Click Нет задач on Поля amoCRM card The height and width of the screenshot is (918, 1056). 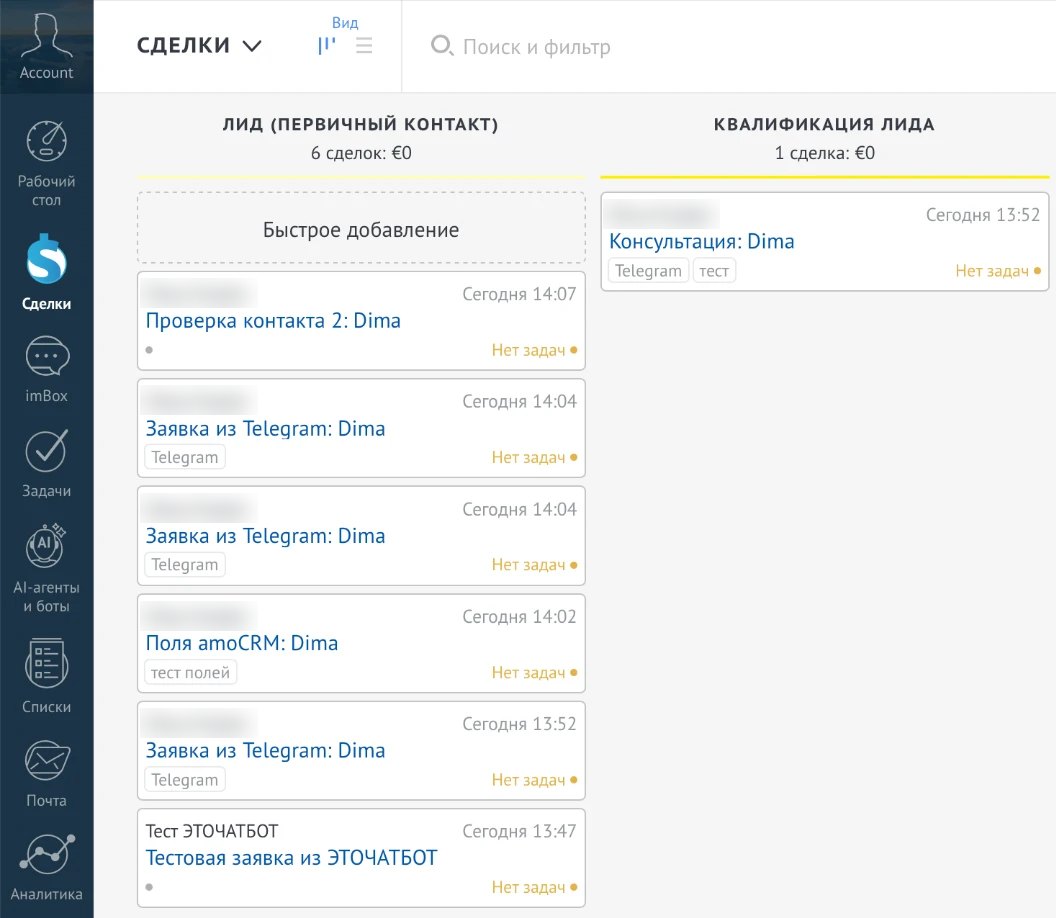[x=534, y=672]
